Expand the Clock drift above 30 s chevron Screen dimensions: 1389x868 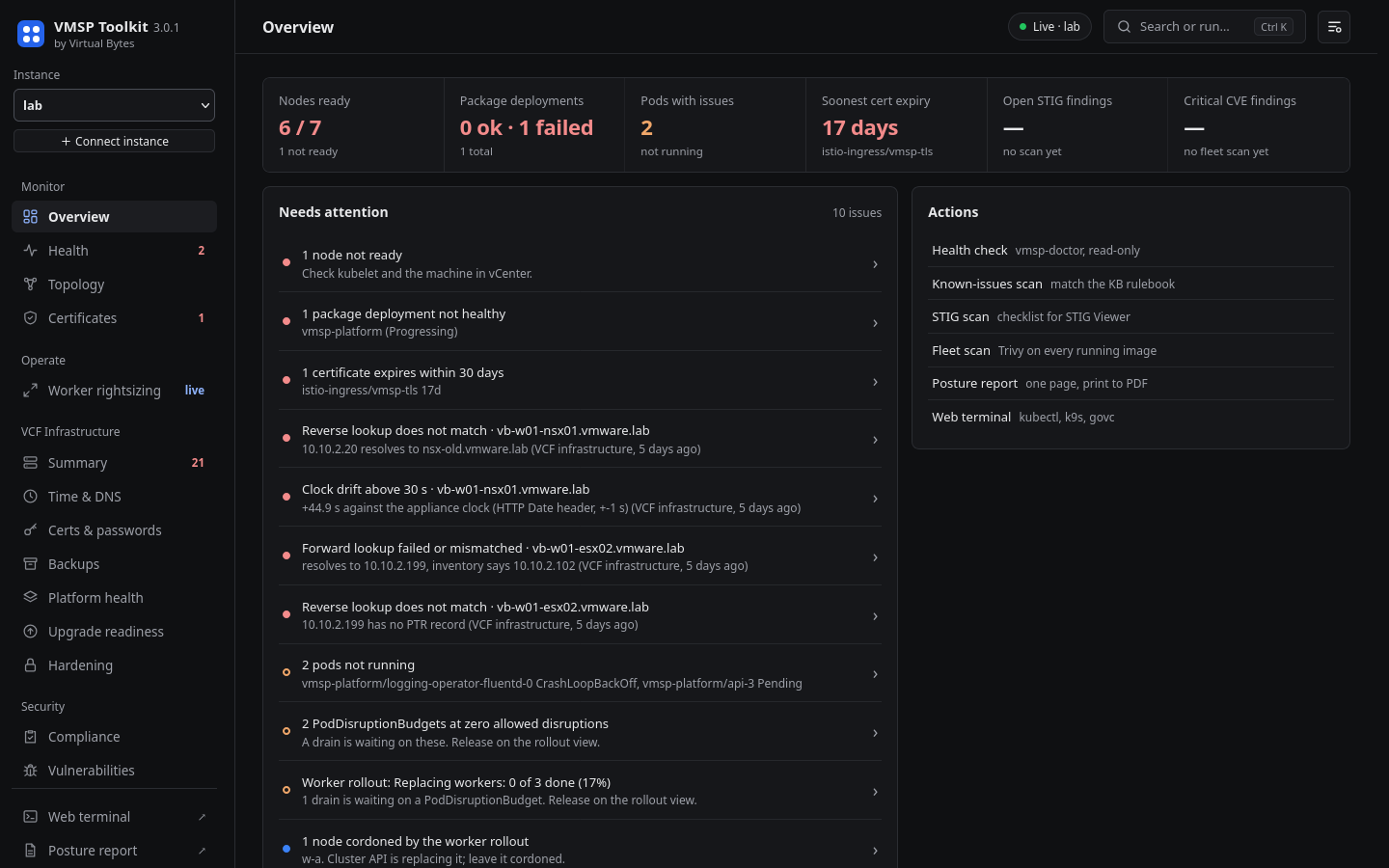[875, 499]
